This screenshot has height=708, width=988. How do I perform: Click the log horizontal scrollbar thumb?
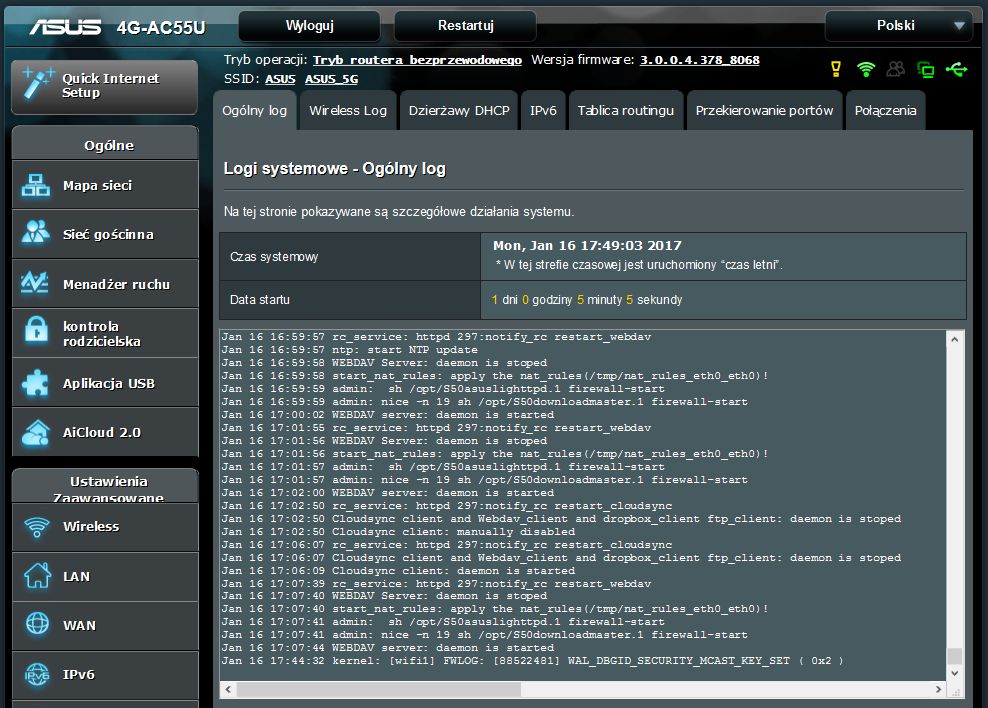coord(379,690)
